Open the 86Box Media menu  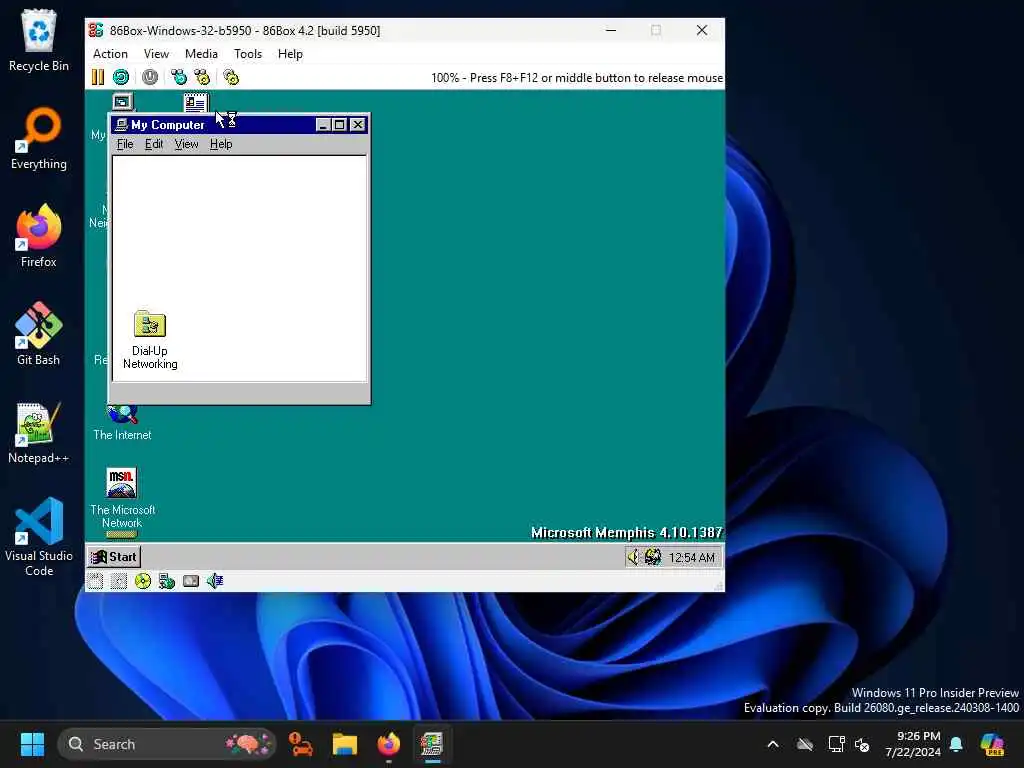tap(201, 54)
